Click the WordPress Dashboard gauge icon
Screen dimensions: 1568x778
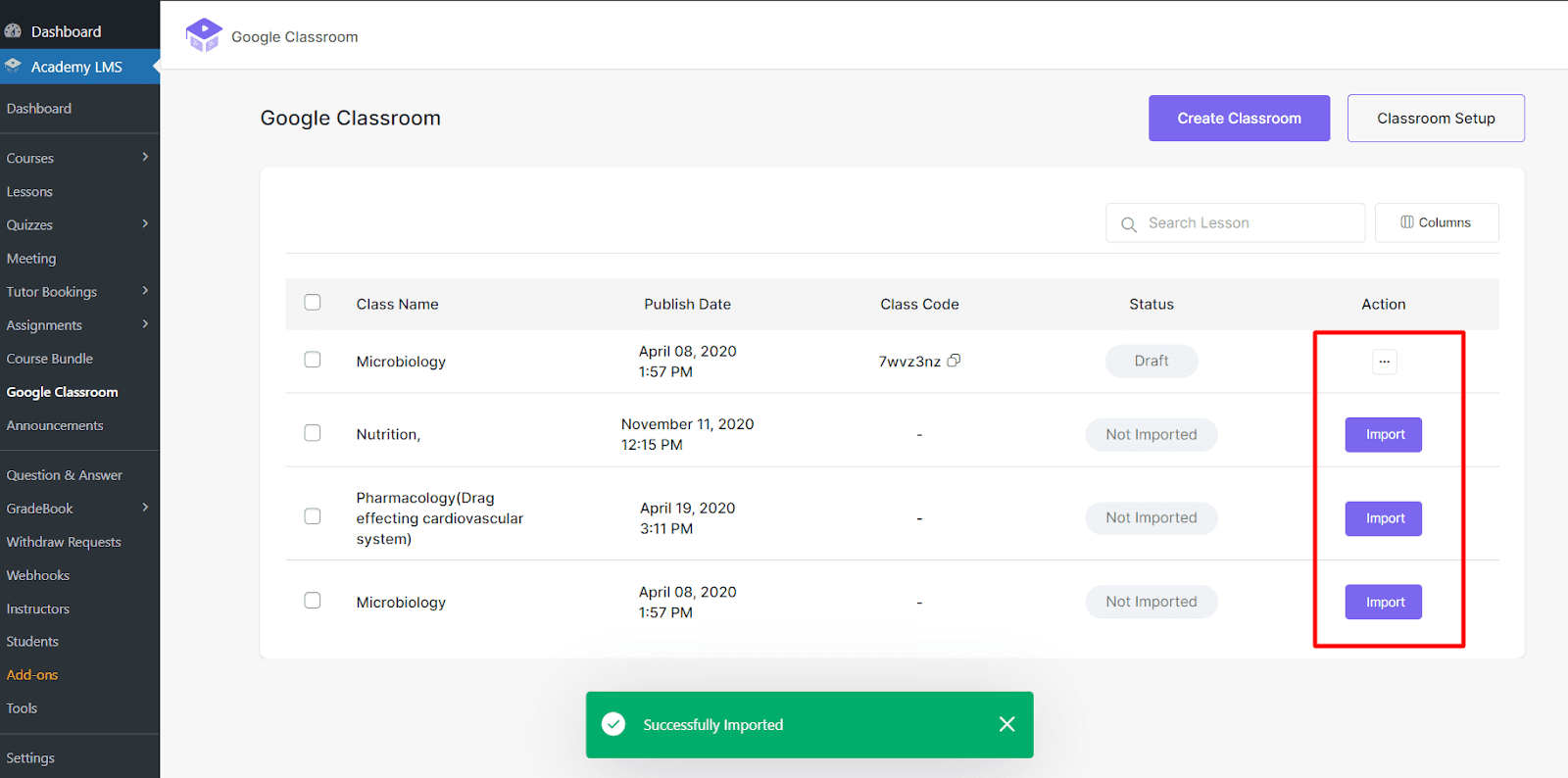pos(13,31)
